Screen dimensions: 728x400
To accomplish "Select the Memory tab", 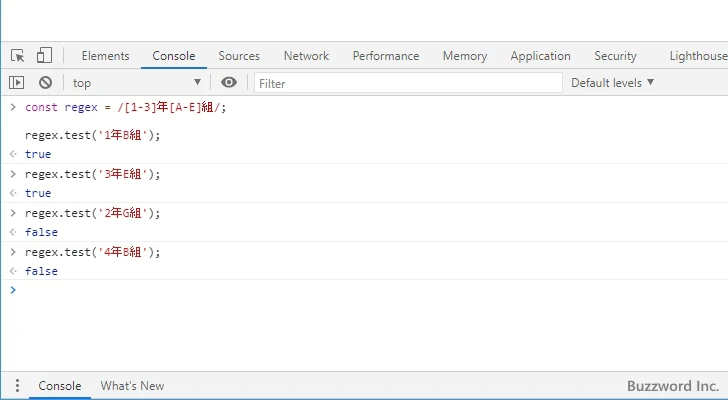I will [x=464, y=56].
